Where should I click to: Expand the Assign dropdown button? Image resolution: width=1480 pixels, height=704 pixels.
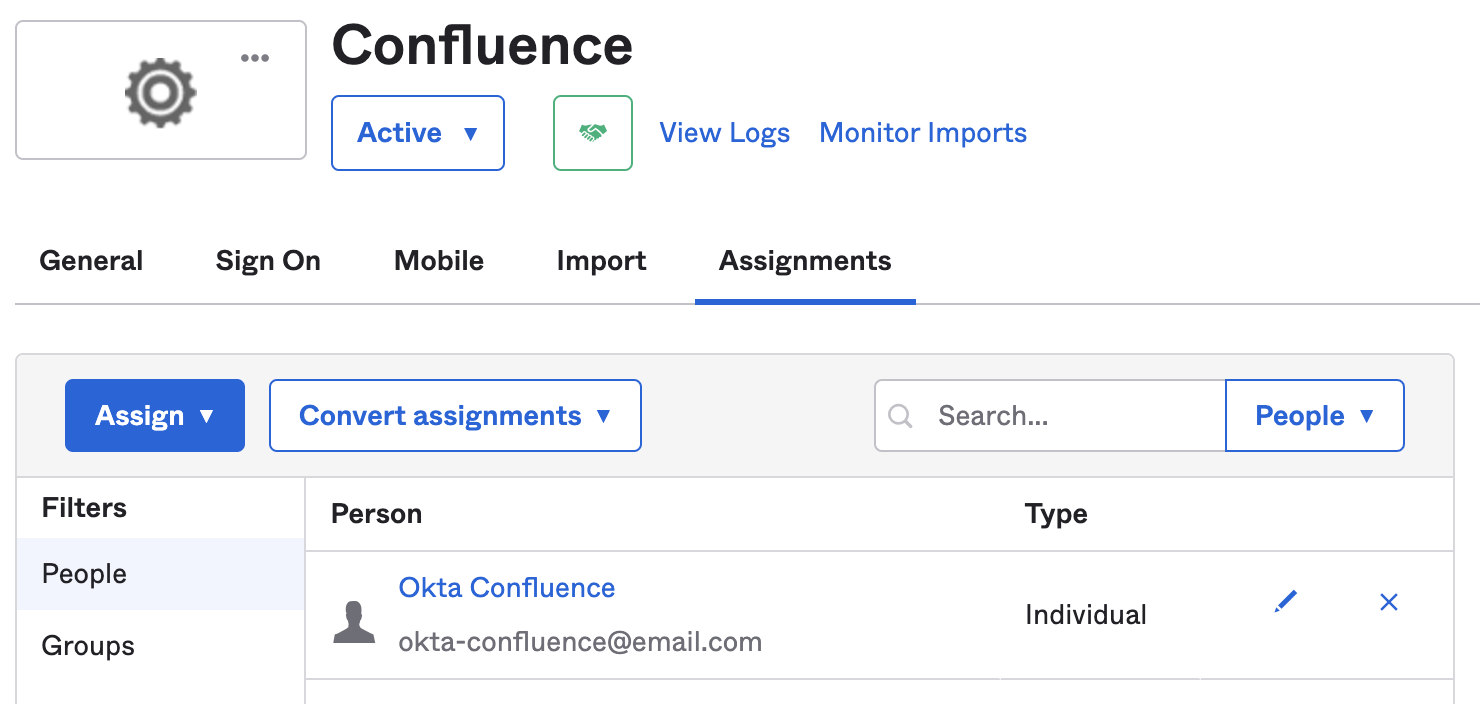(155, 416)
